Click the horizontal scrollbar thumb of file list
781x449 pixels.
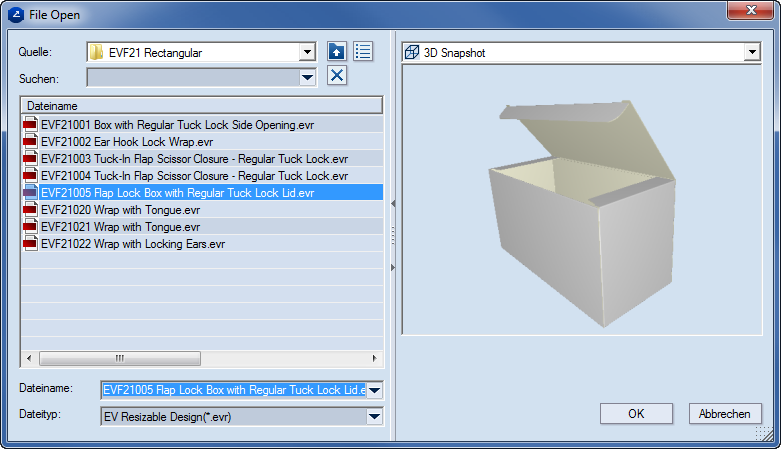[x=120, y=358]
